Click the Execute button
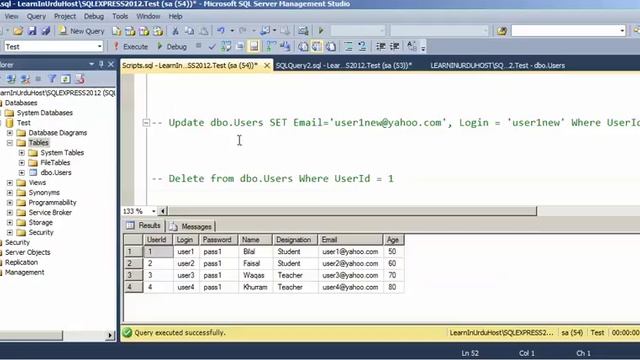Screen dimensions: 640x360 pyautogui.click(x=131, y=47)
